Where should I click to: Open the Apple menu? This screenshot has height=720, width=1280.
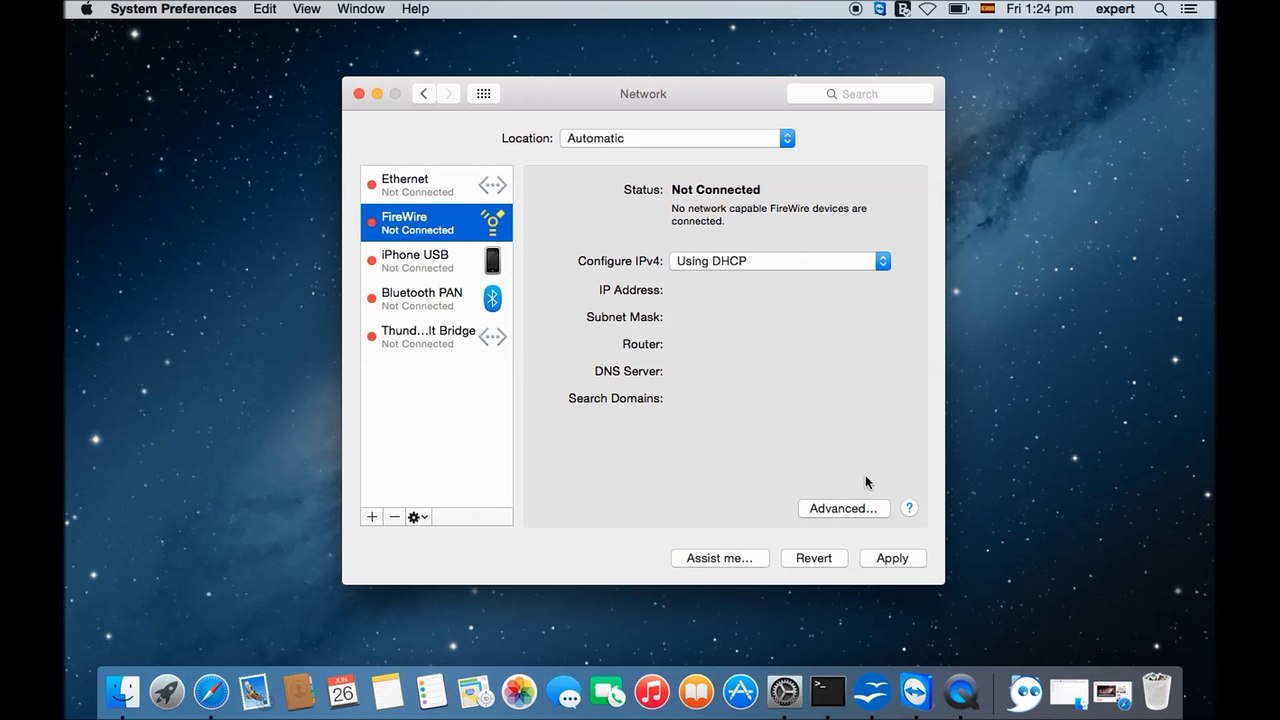point(86,9)
